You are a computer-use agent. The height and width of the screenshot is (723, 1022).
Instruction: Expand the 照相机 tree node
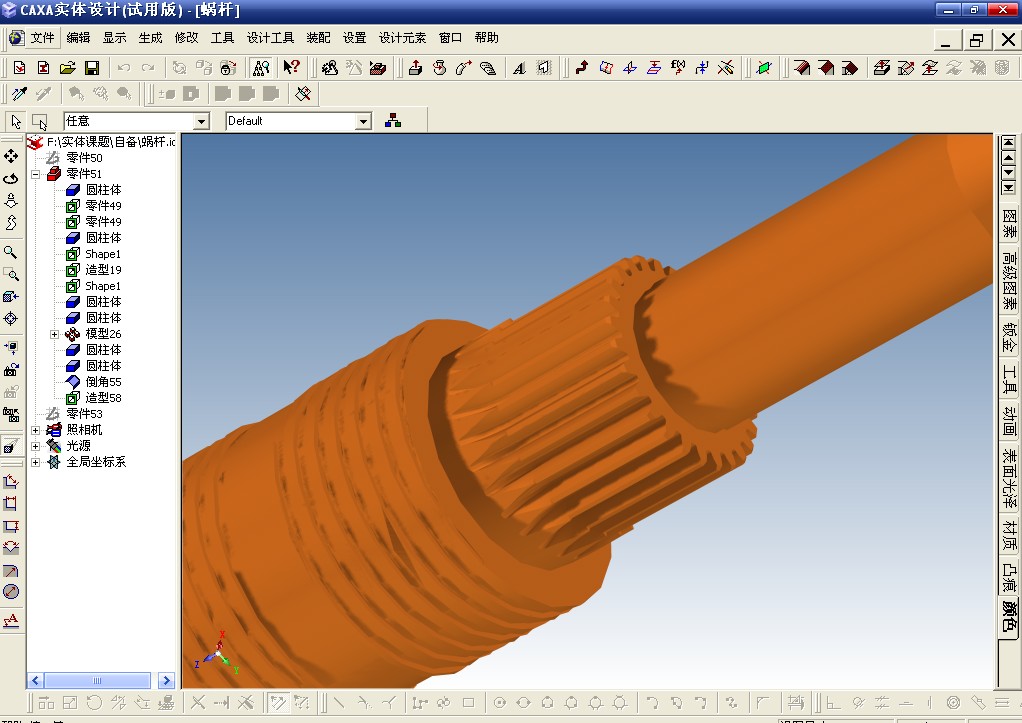(x=36, y=430)
